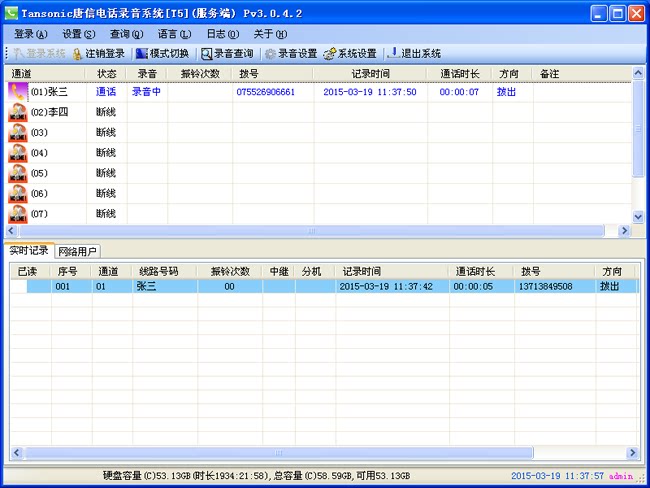Click the 退出系统 toolbar label
The width and height of the screenshot is (650, 488).
421,54
